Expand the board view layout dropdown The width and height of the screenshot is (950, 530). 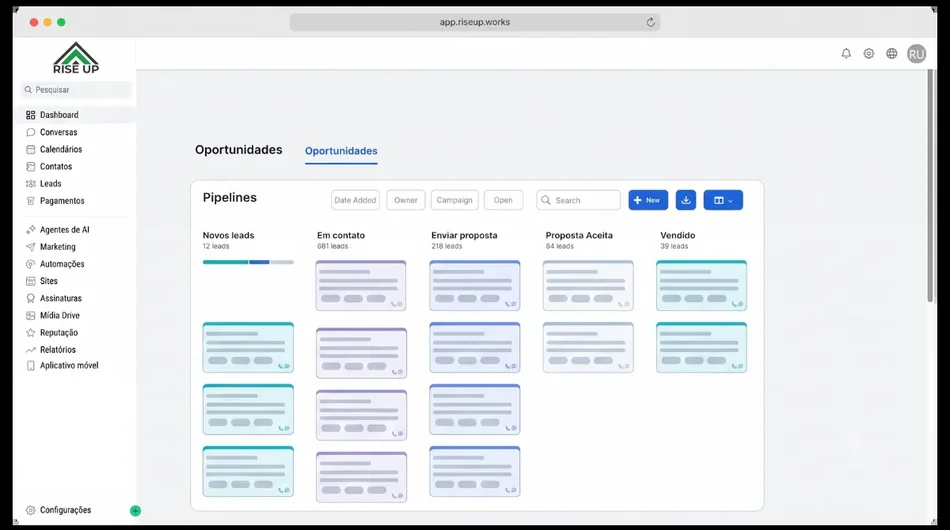pyautogui.click(x=723, y=200)
